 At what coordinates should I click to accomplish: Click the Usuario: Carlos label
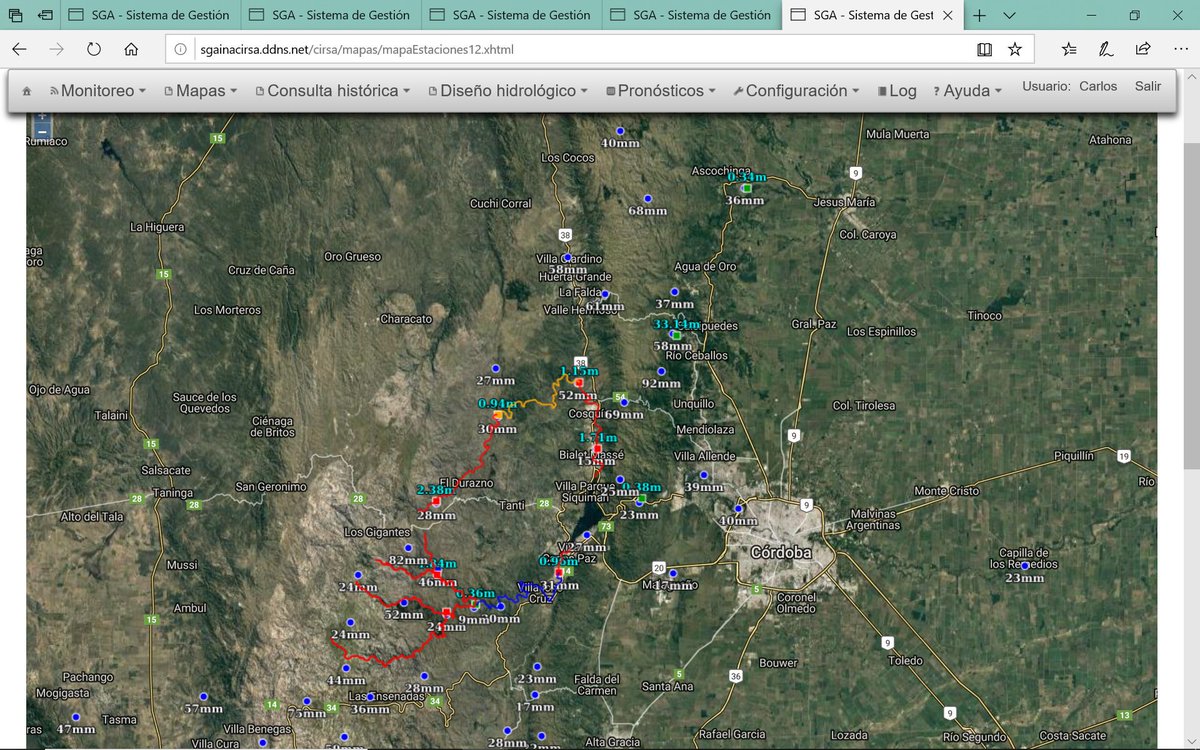coord(1070,87)
